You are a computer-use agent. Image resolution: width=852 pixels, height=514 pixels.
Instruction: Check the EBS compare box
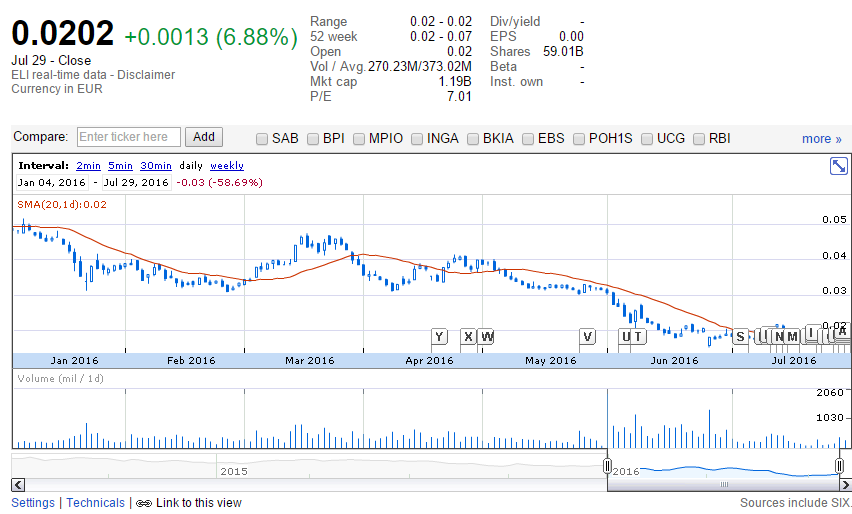(x=528, y=139)
